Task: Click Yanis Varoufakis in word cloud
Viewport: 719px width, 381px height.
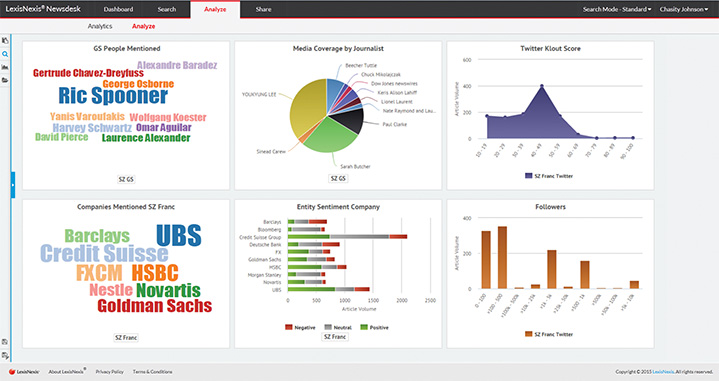Action: click(x=87, y=116)
